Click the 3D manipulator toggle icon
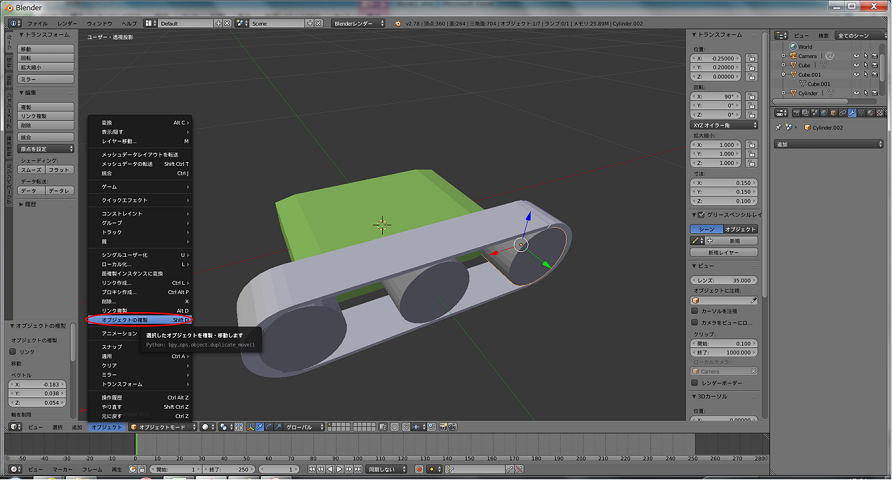 250,427
